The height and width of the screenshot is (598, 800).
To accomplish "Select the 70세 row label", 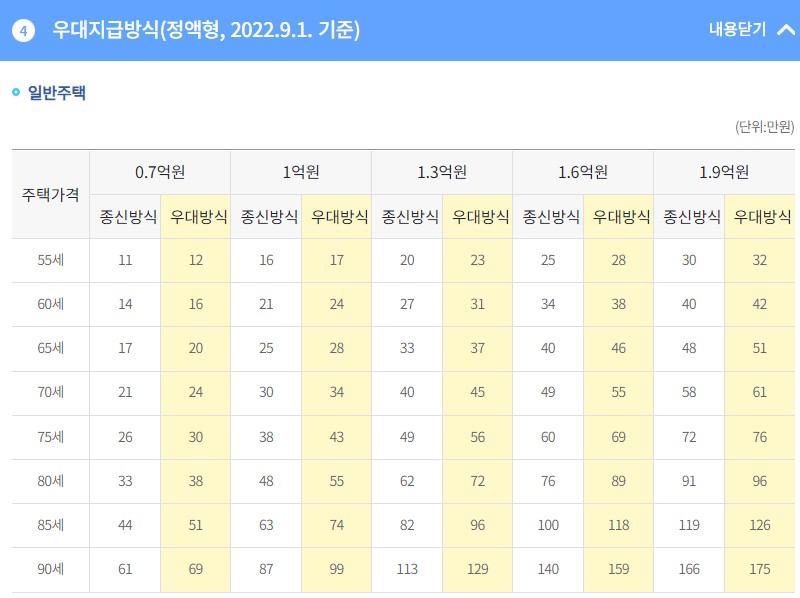I will click(51, 392).
